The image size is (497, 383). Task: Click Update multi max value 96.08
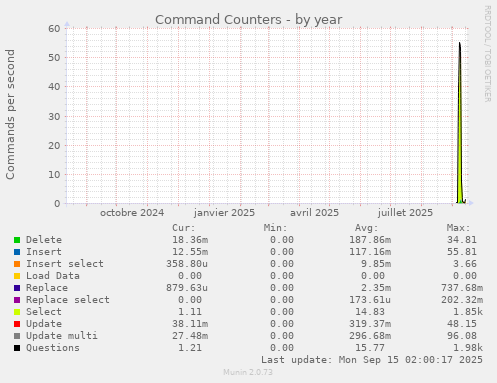(x=462, y=336)
